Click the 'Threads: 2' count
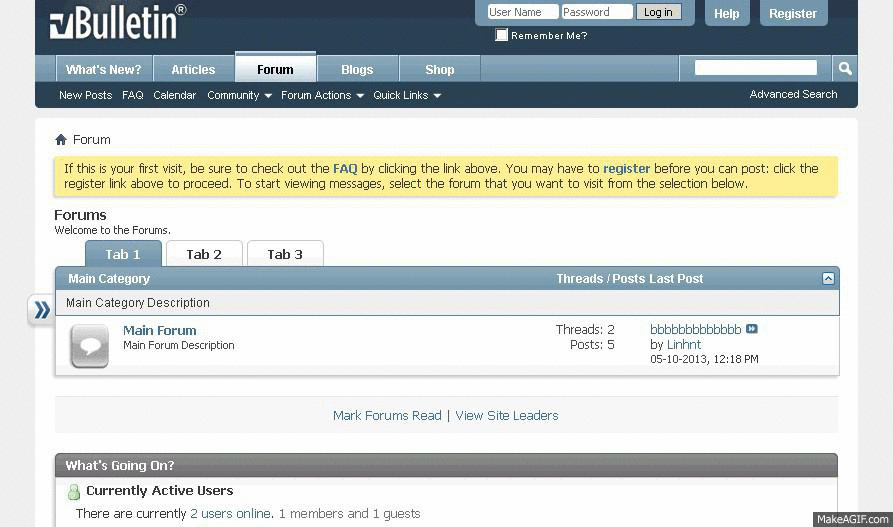893x527 pixels. pos(585,329)
